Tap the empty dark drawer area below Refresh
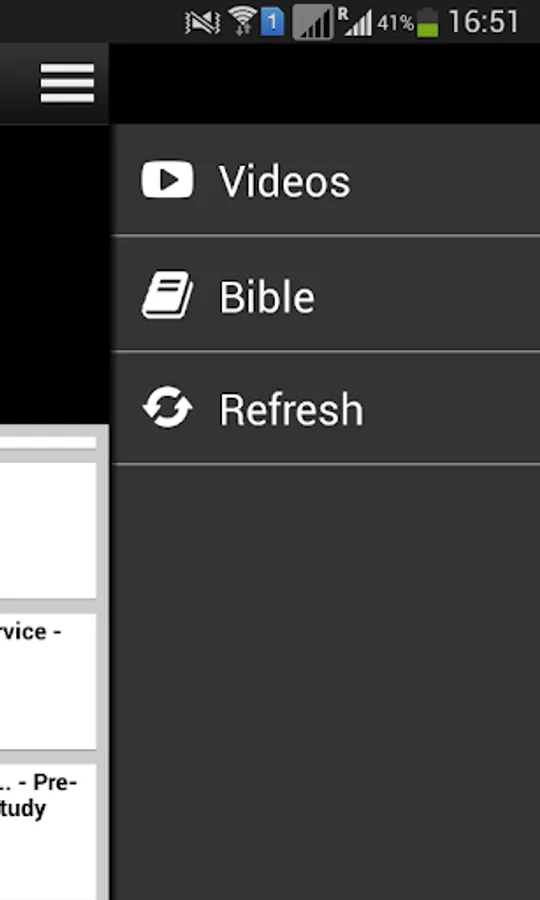The width and height of the screenshot is (540, 900). point(326,682)
